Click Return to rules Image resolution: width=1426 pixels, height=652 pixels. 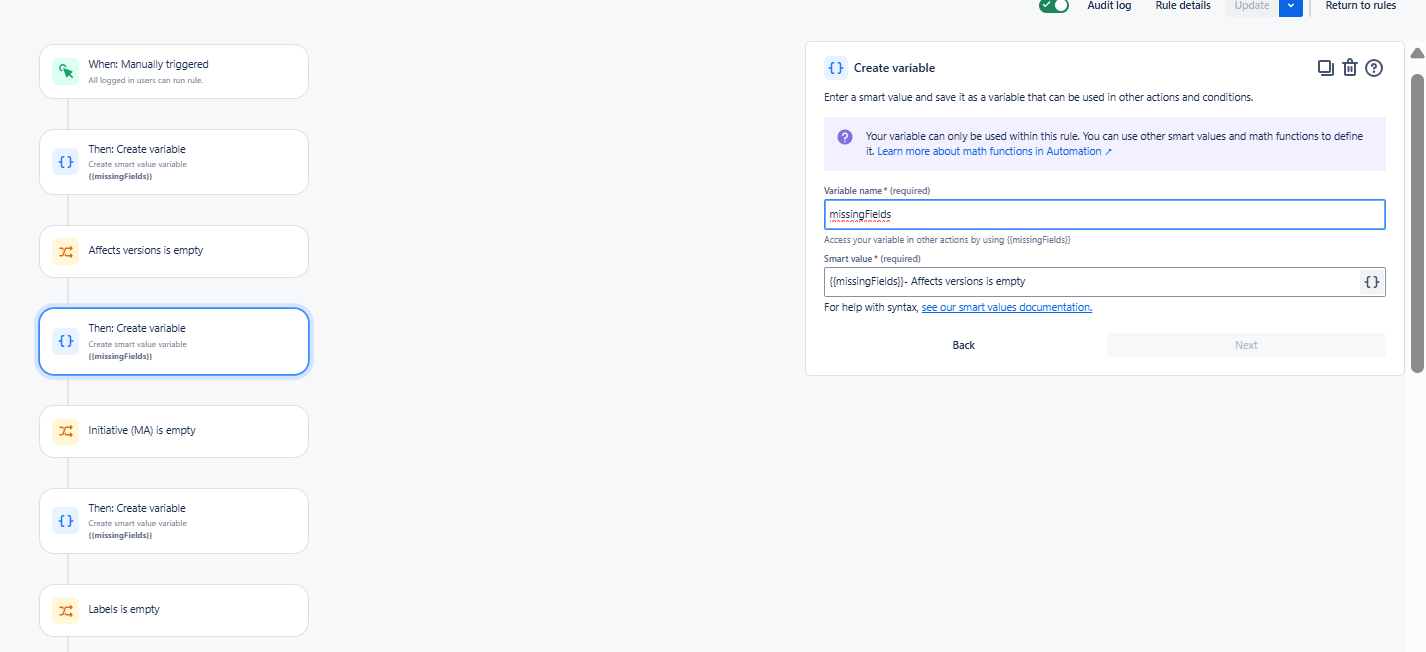(x=1360, y=6)
